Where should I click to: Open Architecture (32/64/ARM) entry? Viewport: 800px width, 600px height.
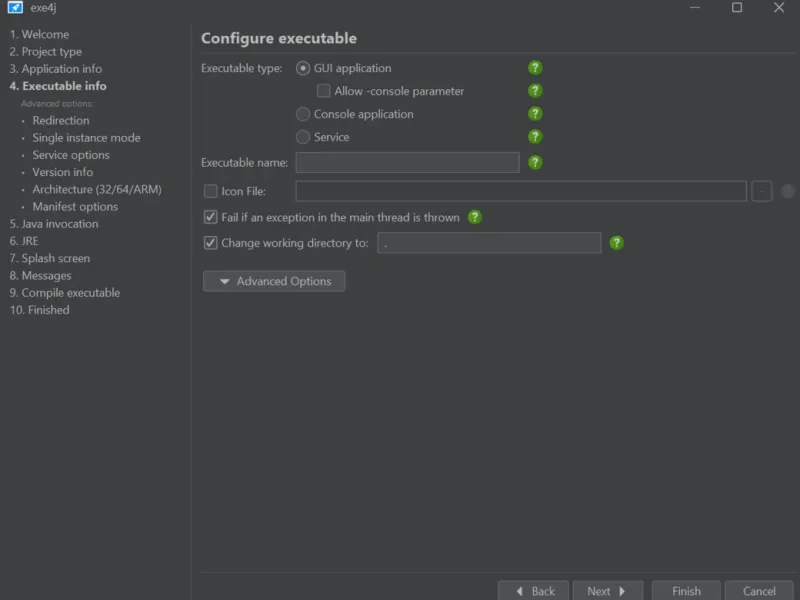[x=97, y=190]
